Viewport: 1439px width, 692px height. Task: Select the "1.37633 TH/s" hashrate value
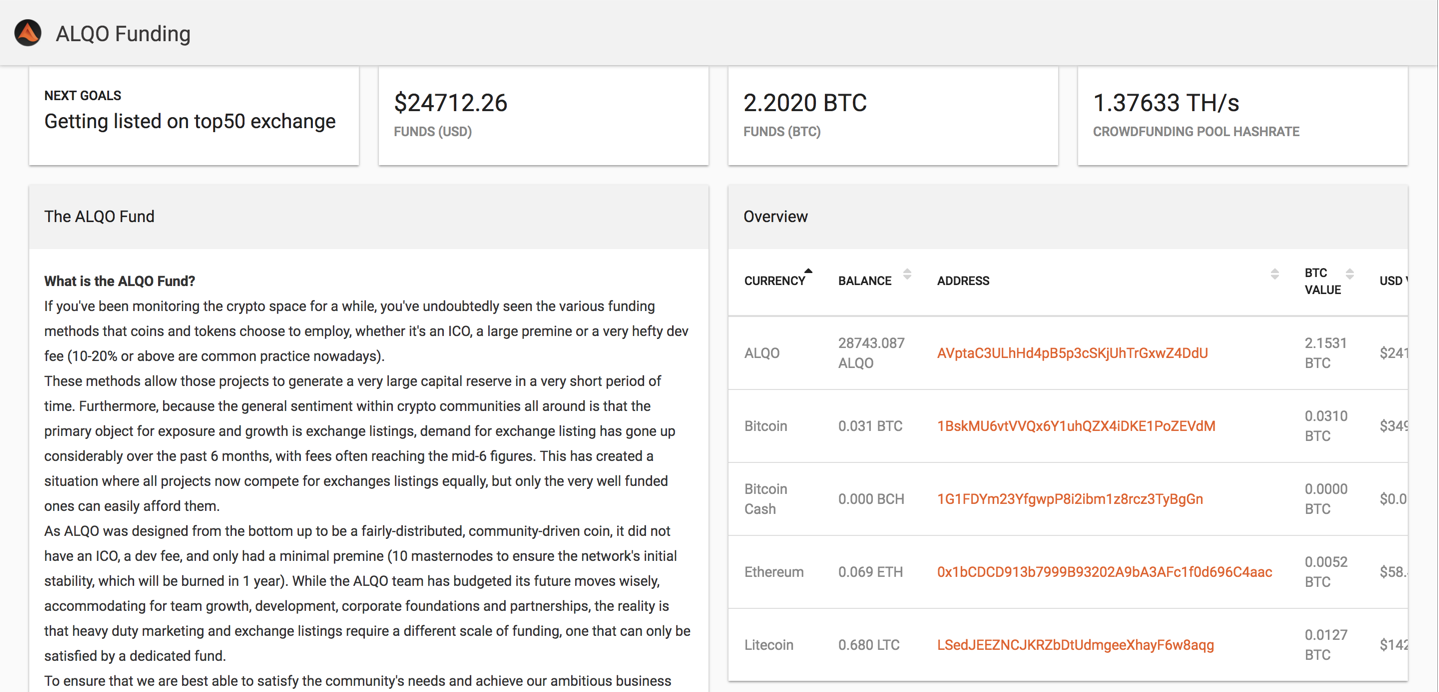[1166, 103]
